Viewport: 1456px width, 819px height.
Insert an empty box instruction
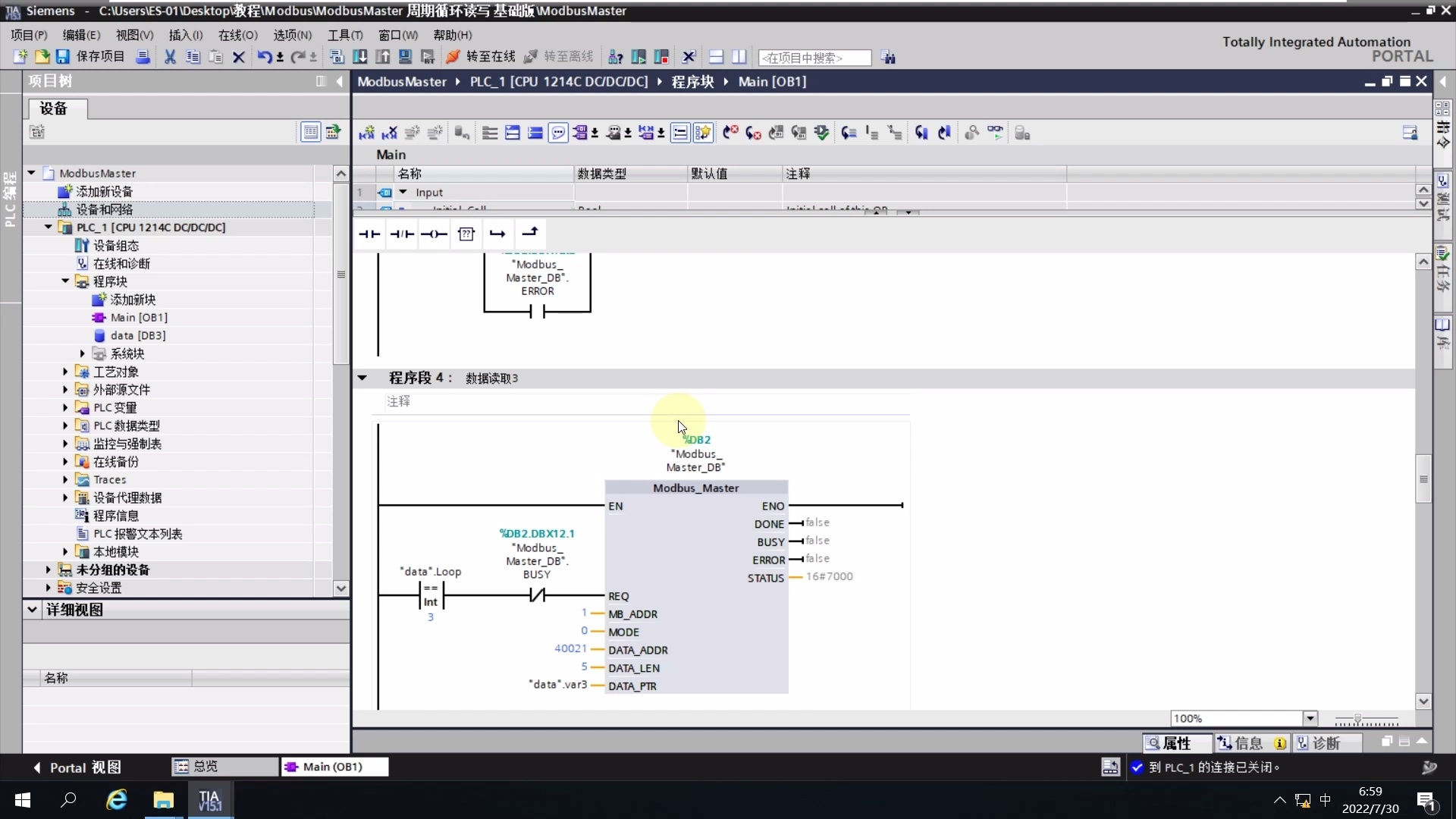466,234
